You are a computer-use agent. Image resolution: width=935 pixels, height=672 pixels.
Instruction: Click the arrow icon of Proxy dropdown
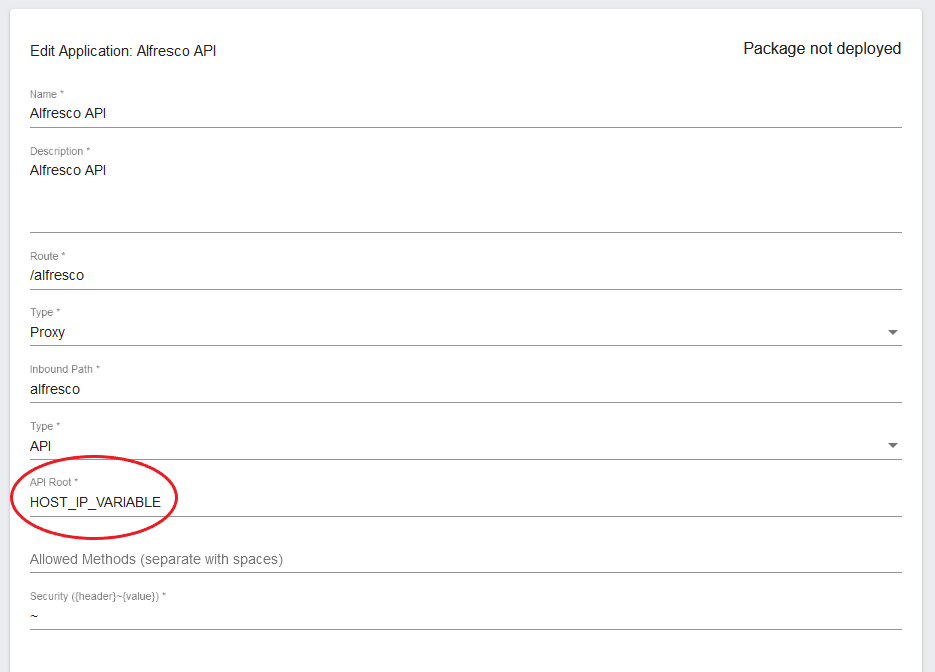point(893,332)
